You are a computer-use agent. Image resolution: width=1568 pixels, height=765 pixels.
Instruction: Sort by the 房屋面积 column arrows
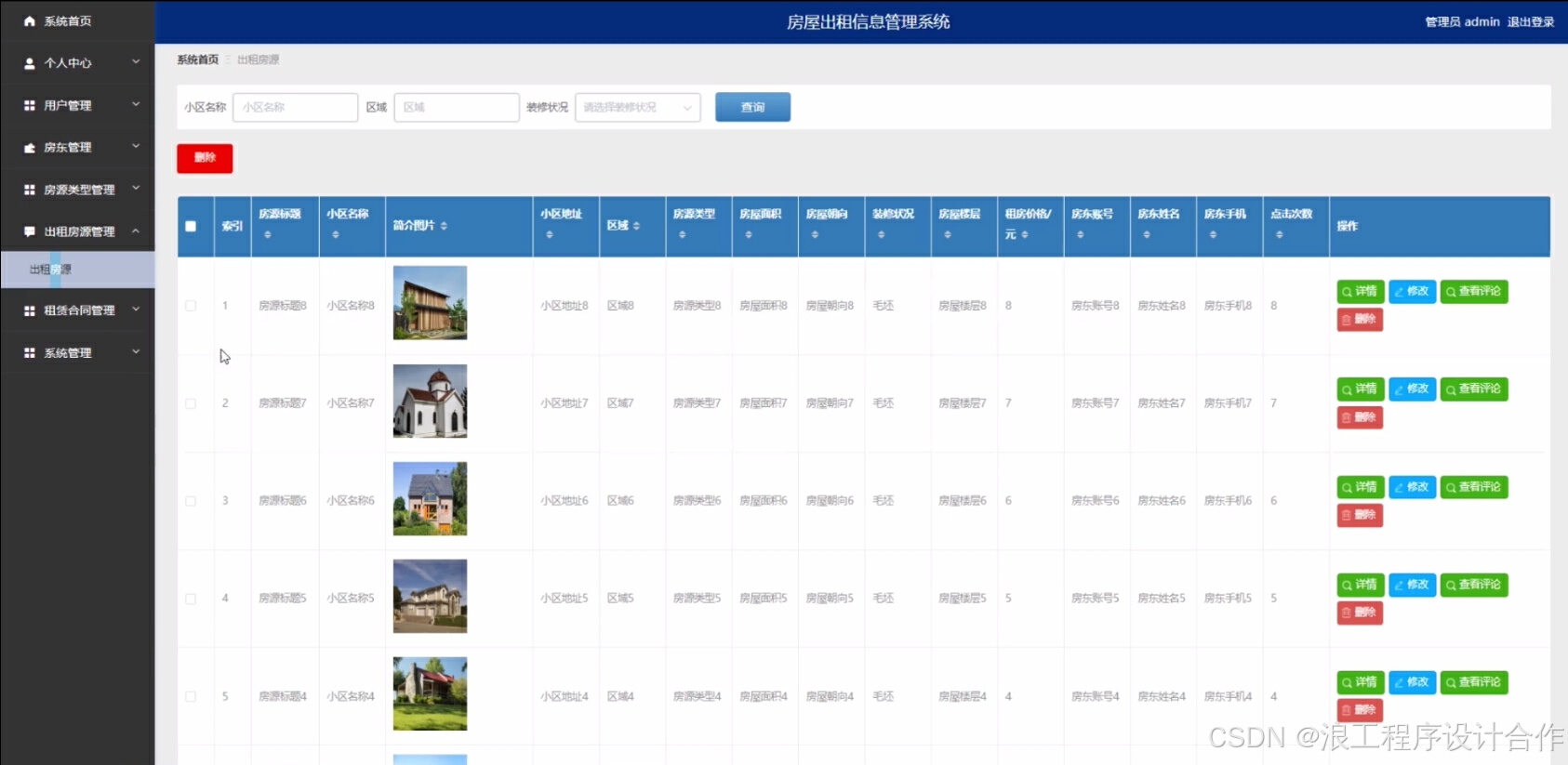point(749,235)
